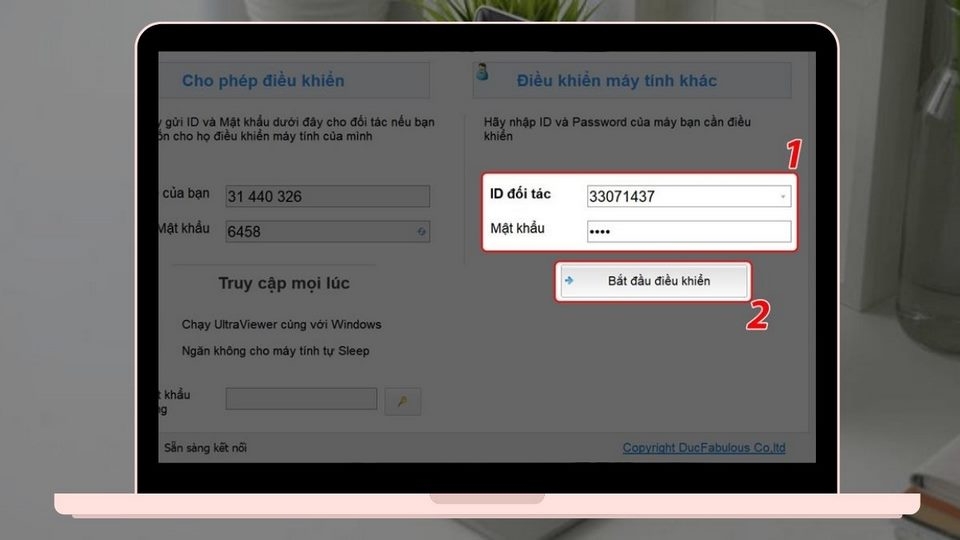Click your Mật khẩu field showing 6458
Viewport: 960px width, 540px height.
click(x=328, y=231)
